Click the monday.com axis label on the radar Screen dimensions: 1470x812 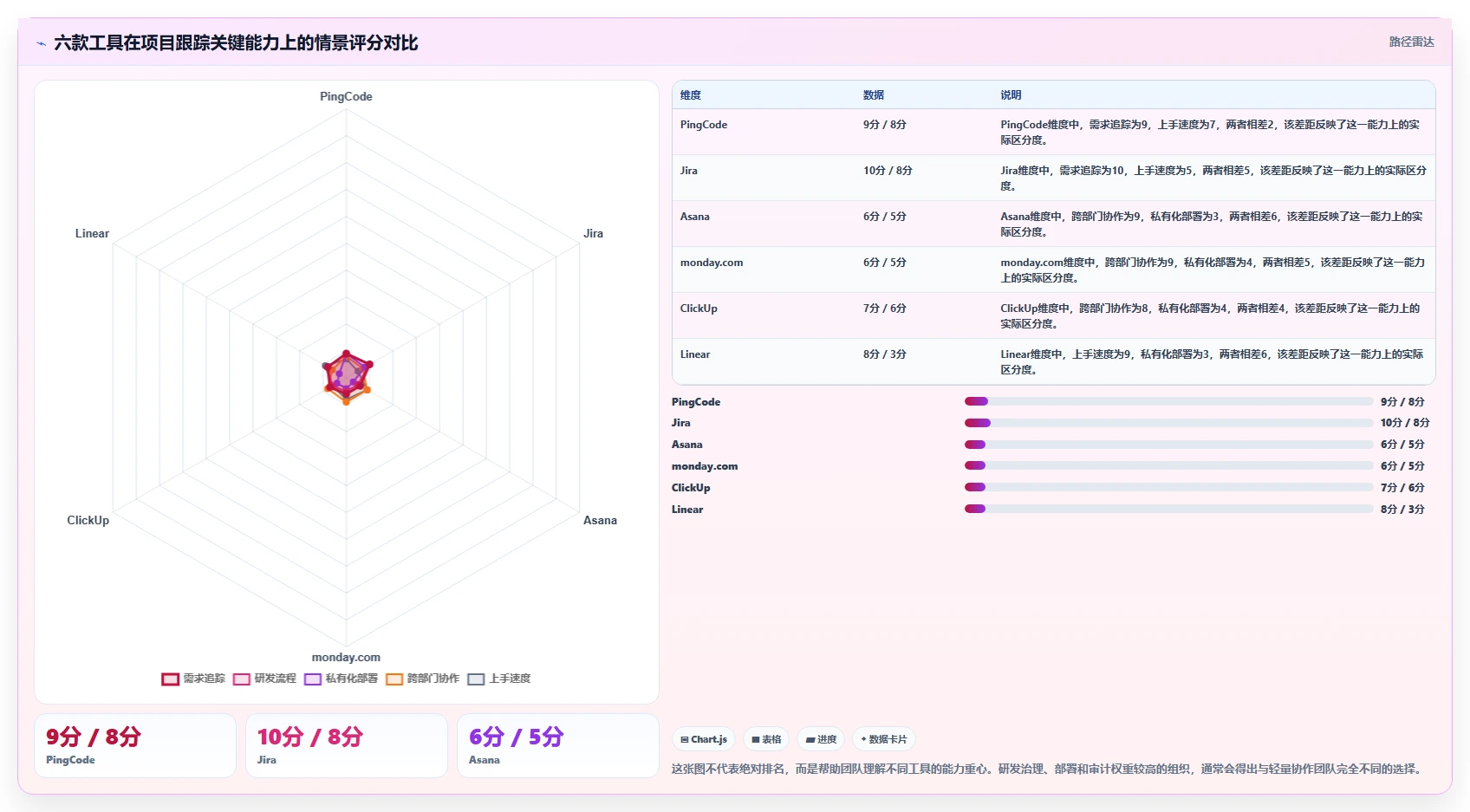(x=346, y=657)
